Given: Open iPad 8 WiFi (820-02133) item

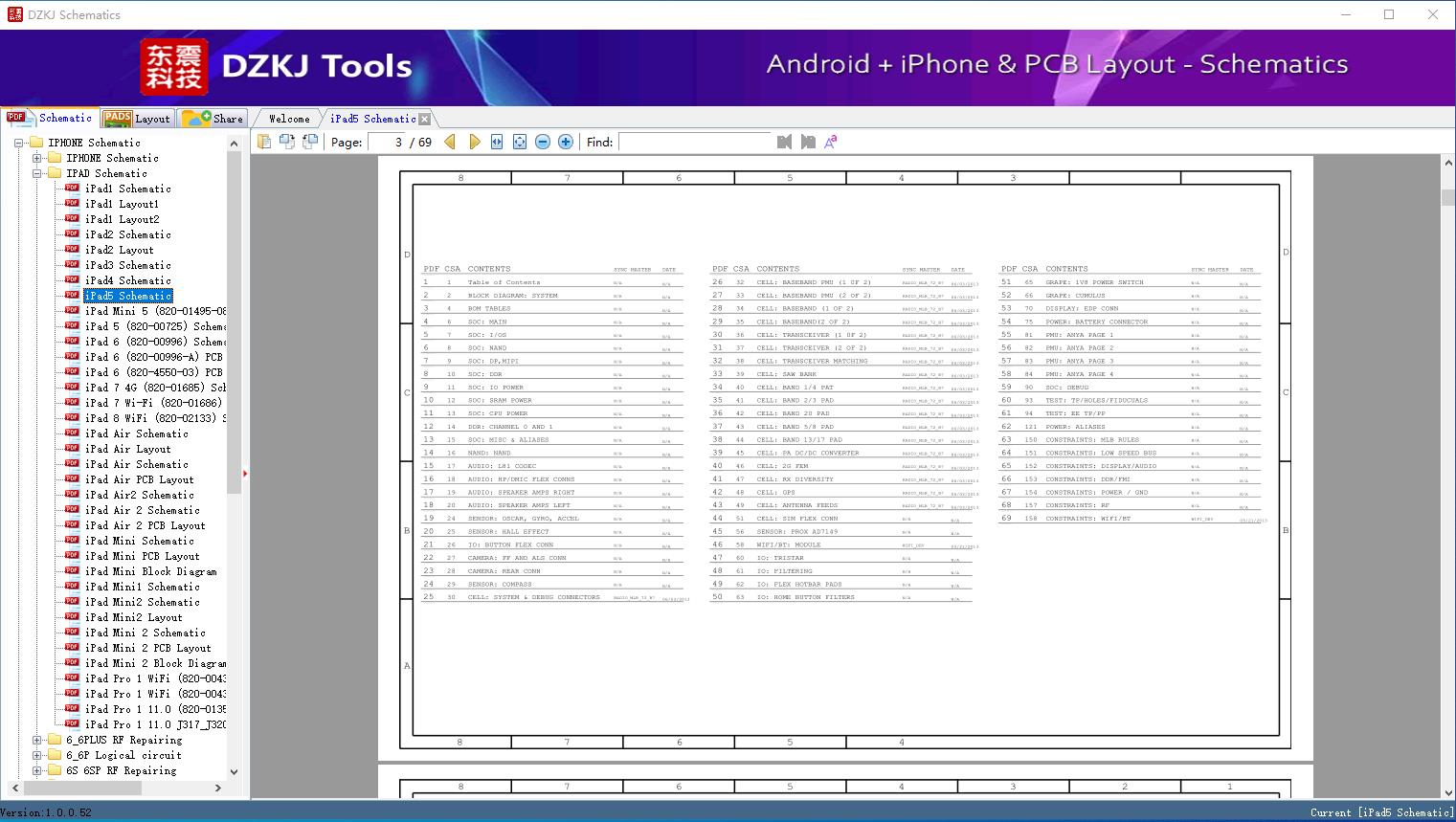Looking at the screenshot, I should click(x=155, y=418).
